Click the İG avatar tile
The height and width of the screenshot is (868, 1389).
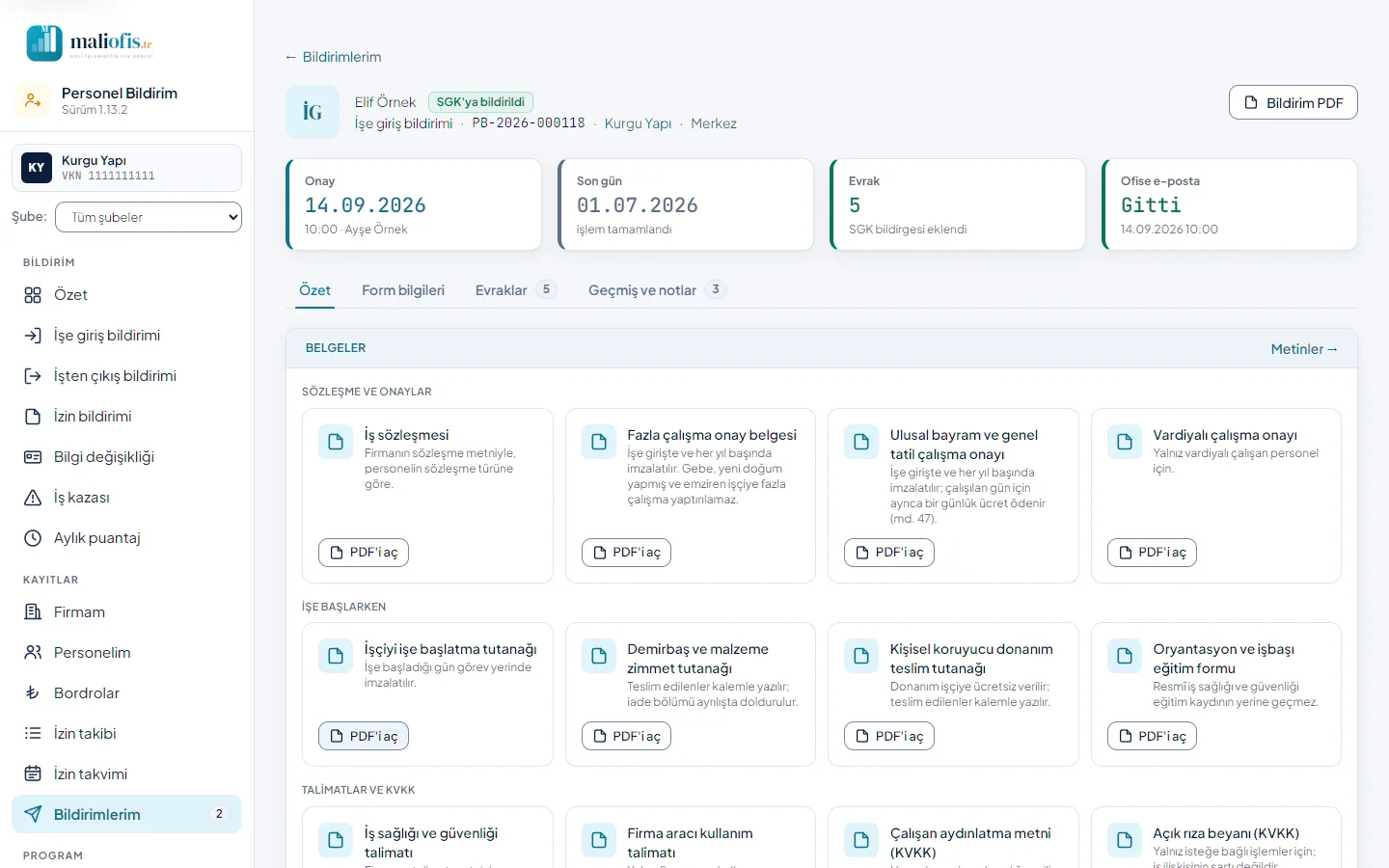[313, 112]
